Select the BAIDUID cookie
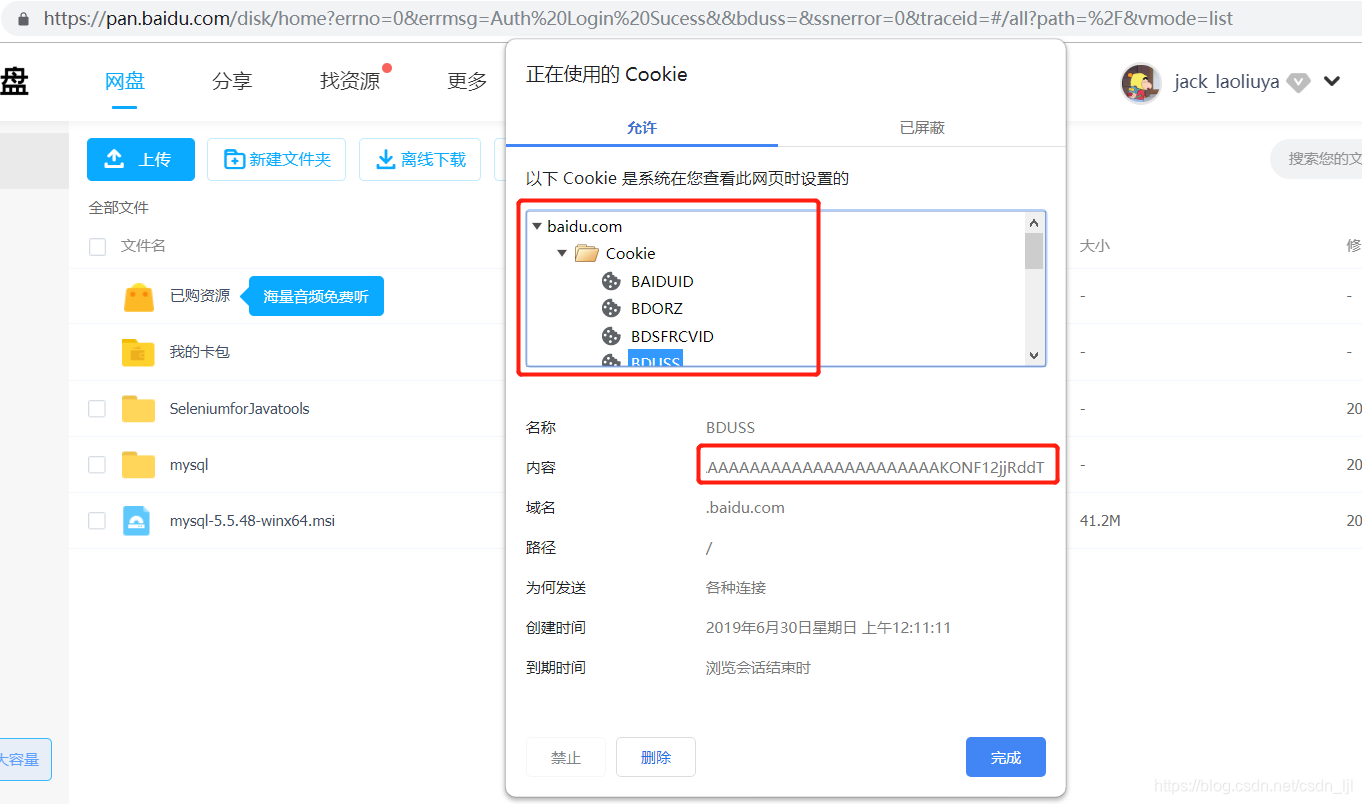Viewport: 1362px width, 804px height. [x=662, y=281]
